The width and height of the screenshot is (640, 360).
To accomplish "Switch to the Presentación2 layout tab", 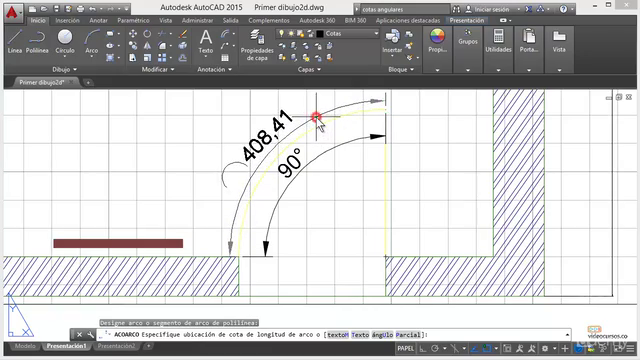I will (x=116, y=346).
